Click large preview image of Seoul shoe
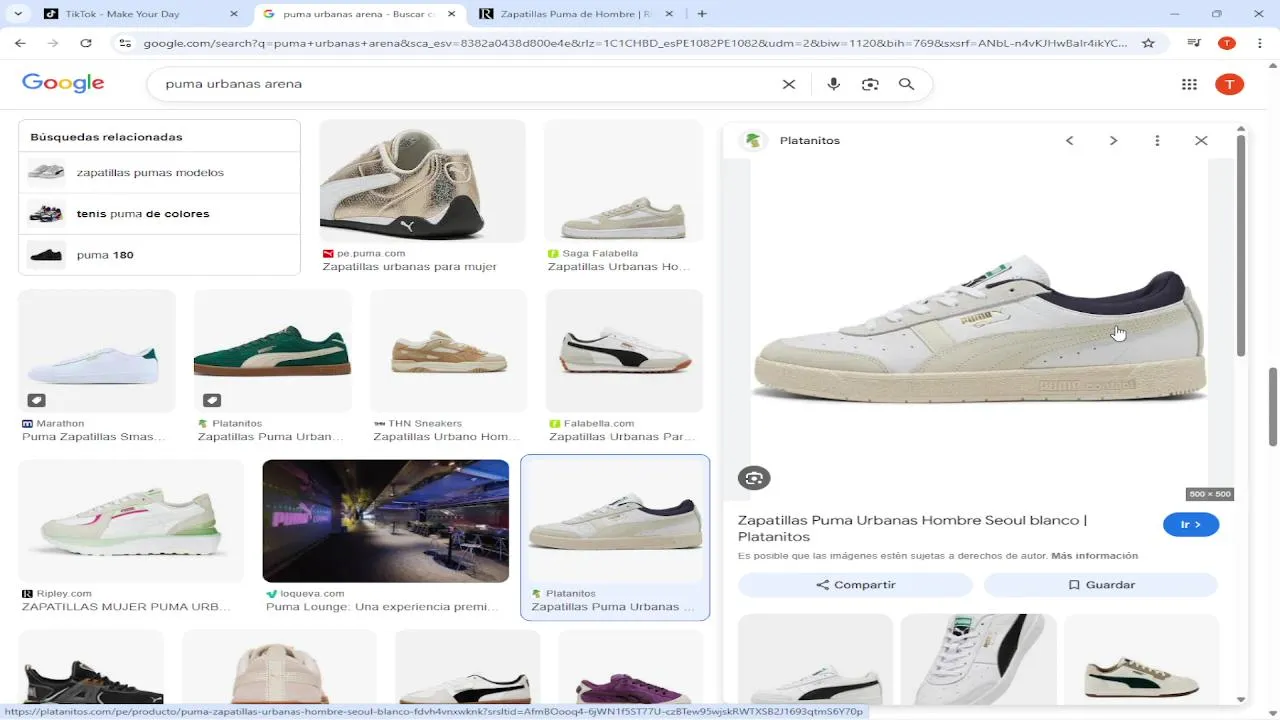This screenshot has width=1280, height=720. [x=979, y=330]
